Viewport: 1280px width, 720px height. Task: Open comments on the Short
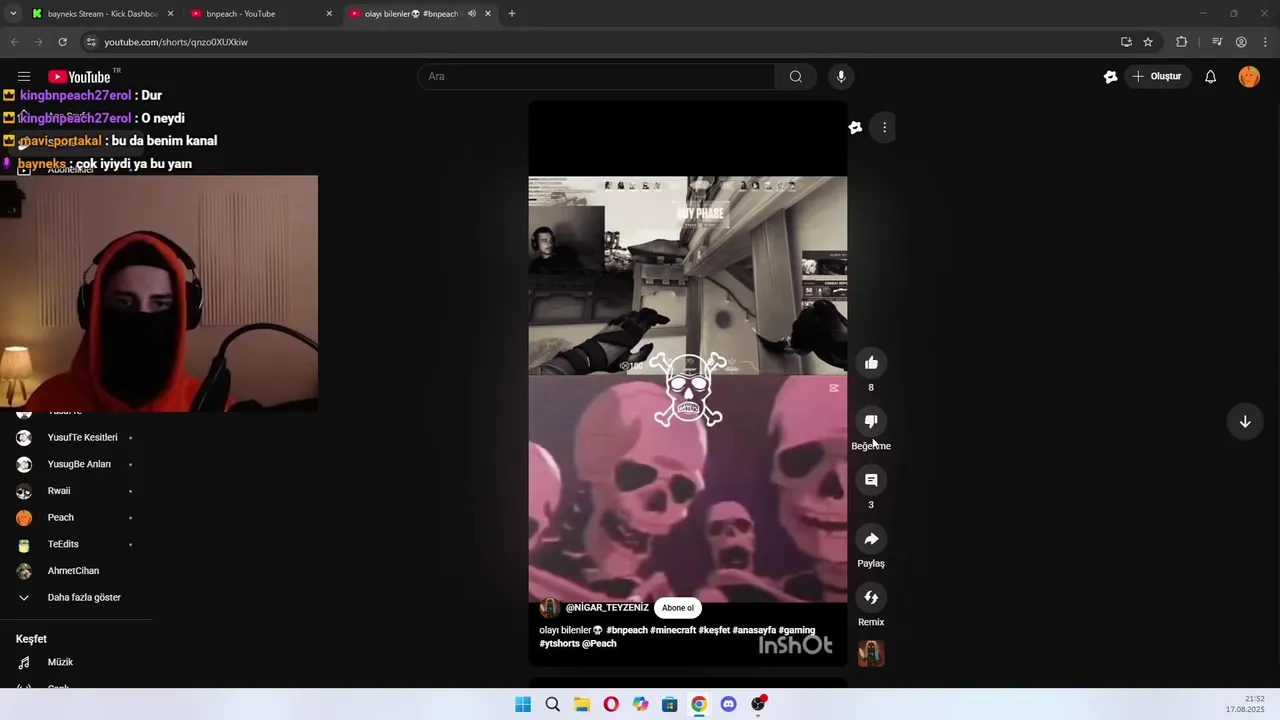(871, 480)
